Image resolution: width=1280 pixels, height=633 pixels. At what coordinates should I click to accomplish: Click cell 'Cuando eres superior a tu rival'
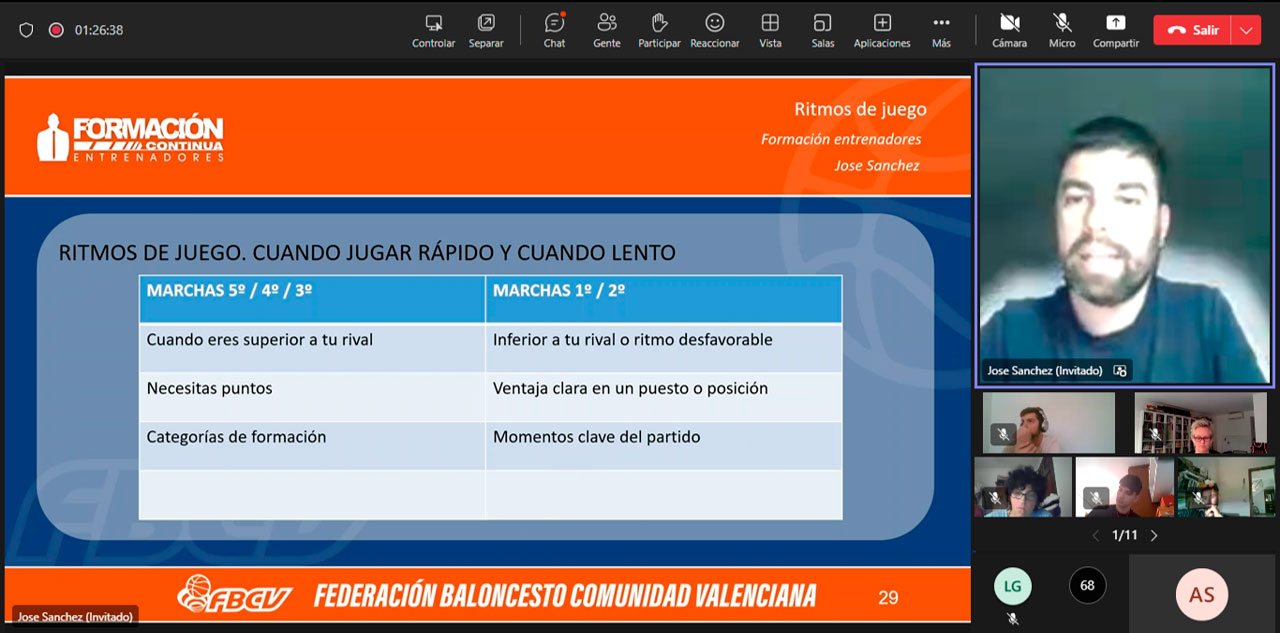(x=312, y=347)
